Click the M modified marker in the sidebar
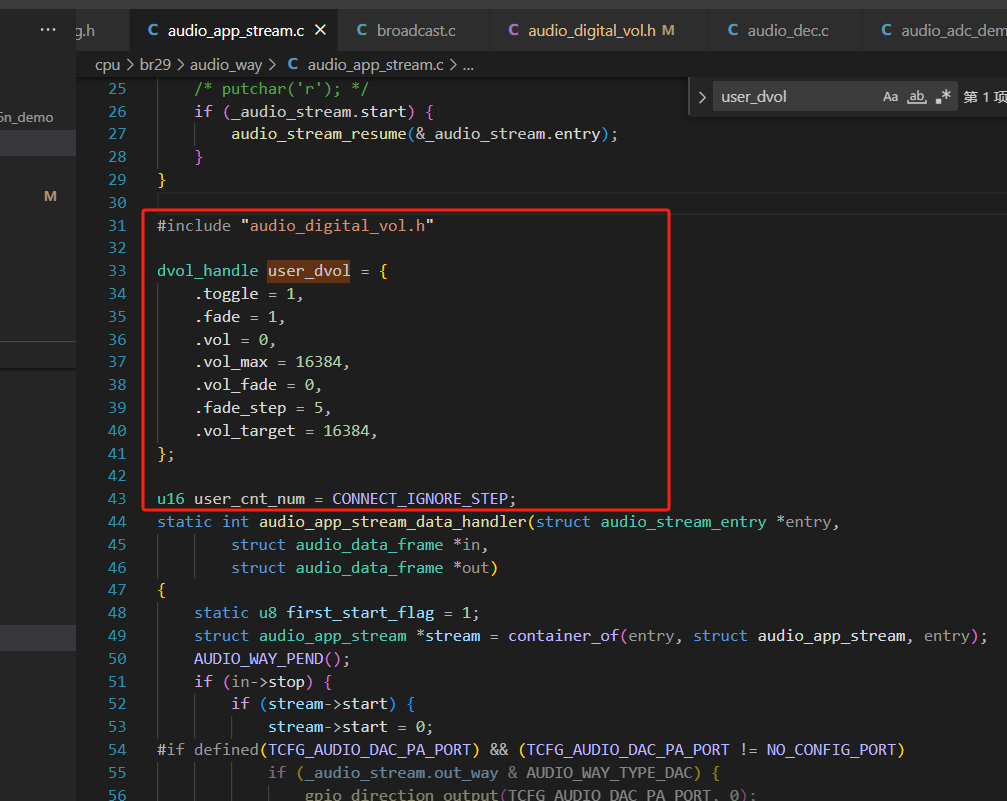 tap(50, 196)
